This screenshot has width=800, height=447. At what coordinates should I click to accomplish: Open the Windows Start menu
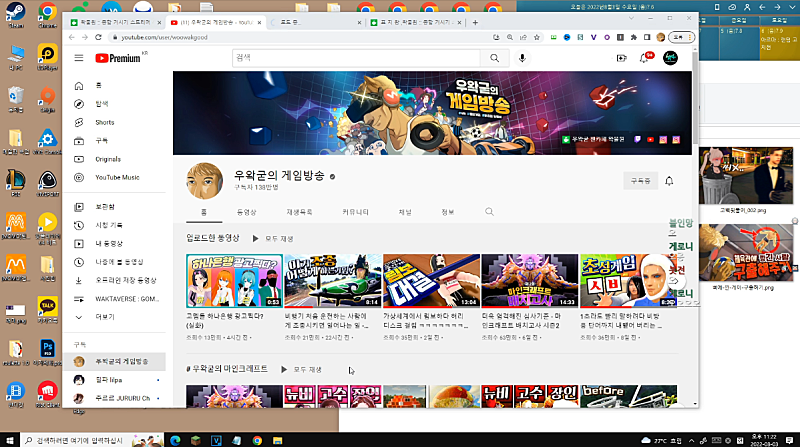pyautogui.click(x=10, y=440)
